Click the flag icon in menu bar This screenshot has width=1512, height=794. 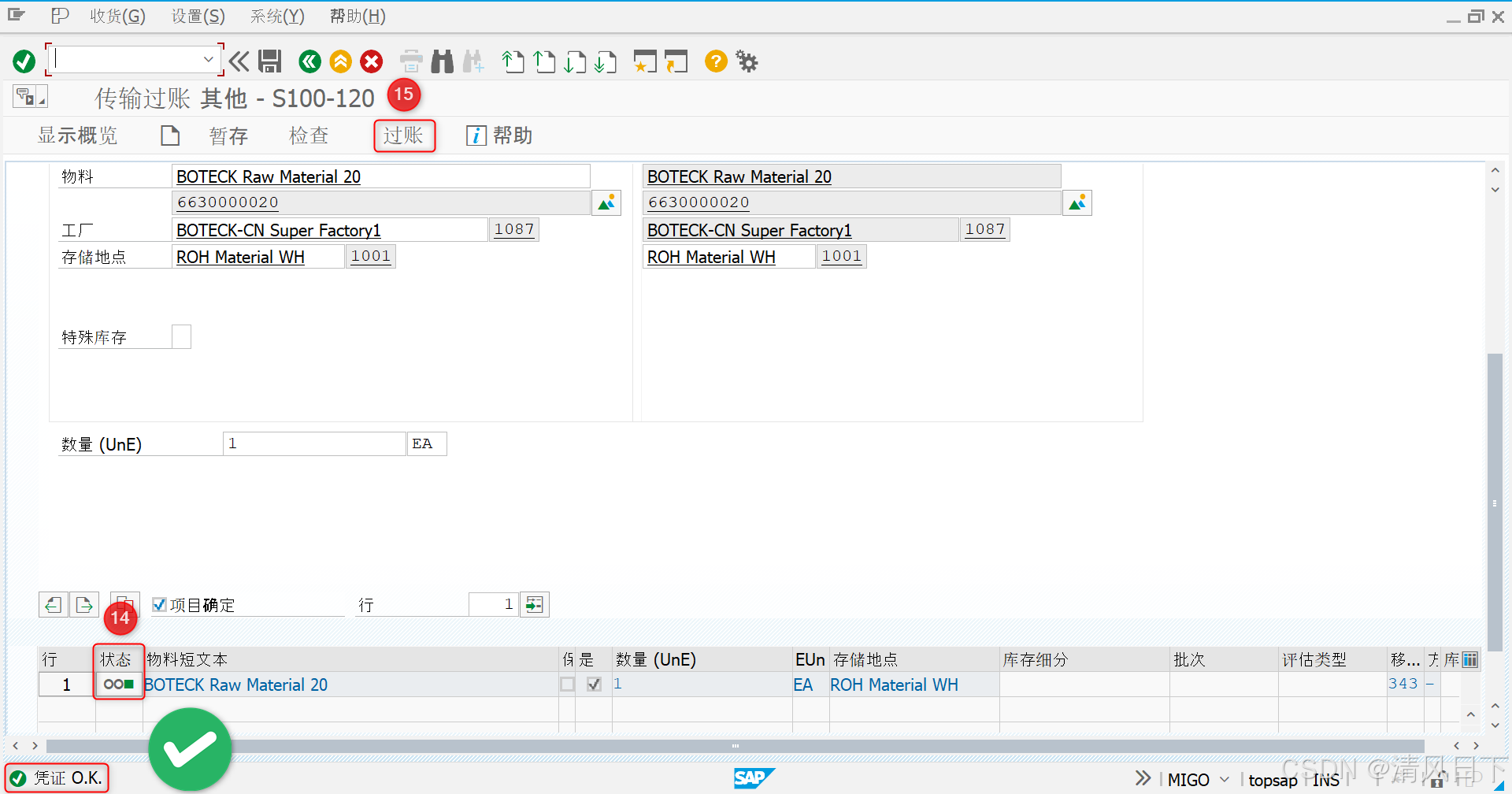tap(60, 16)
